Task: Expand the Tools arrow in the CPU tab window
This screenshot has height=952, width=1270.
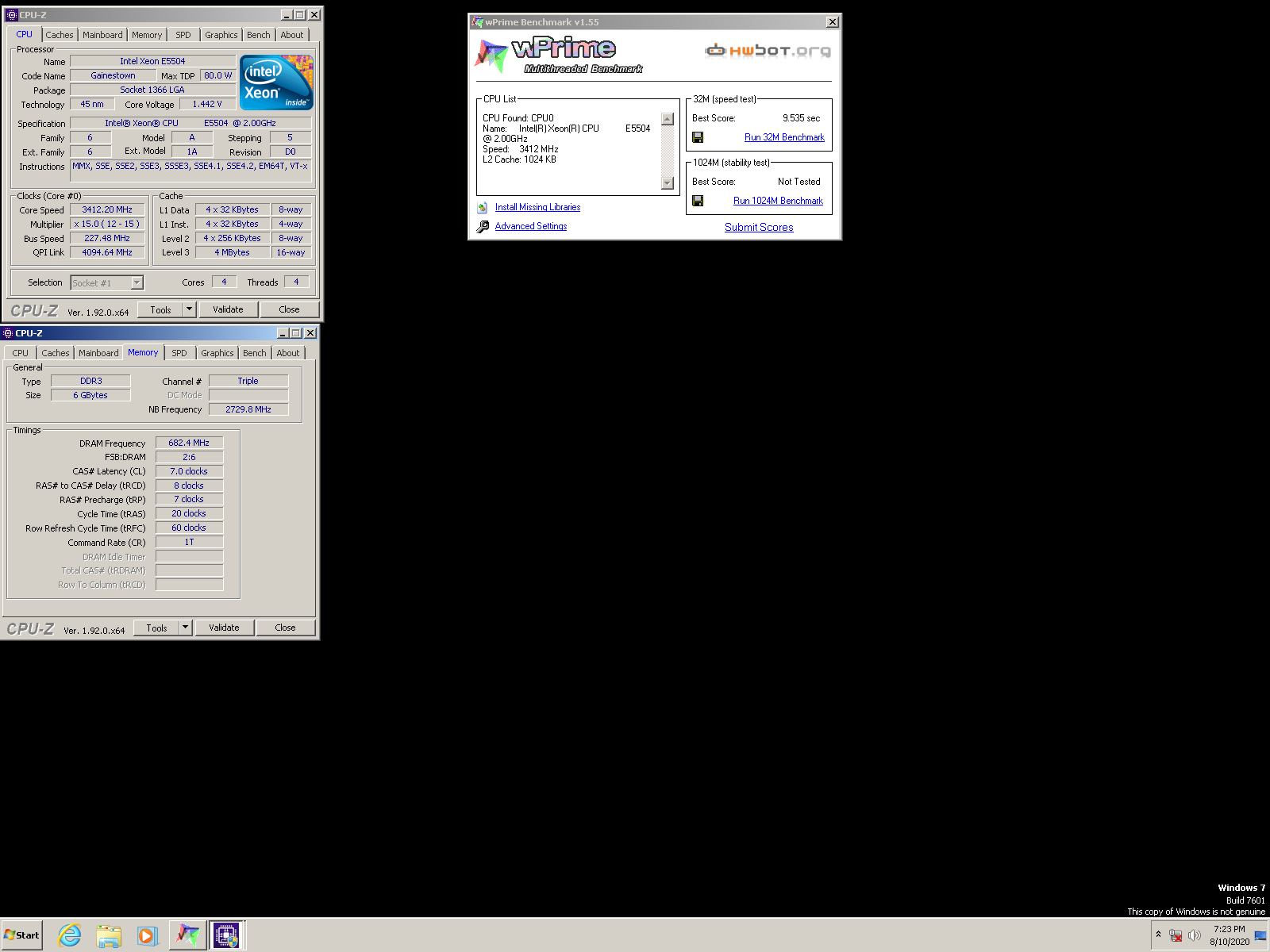Action: [189, 309]
